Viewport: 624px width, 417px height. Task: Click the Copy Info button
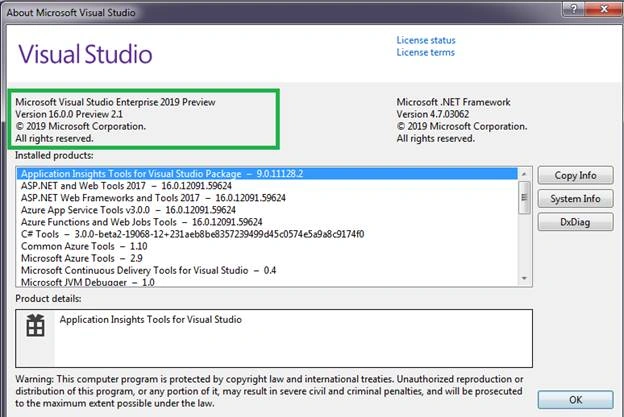tap(575, 175)
